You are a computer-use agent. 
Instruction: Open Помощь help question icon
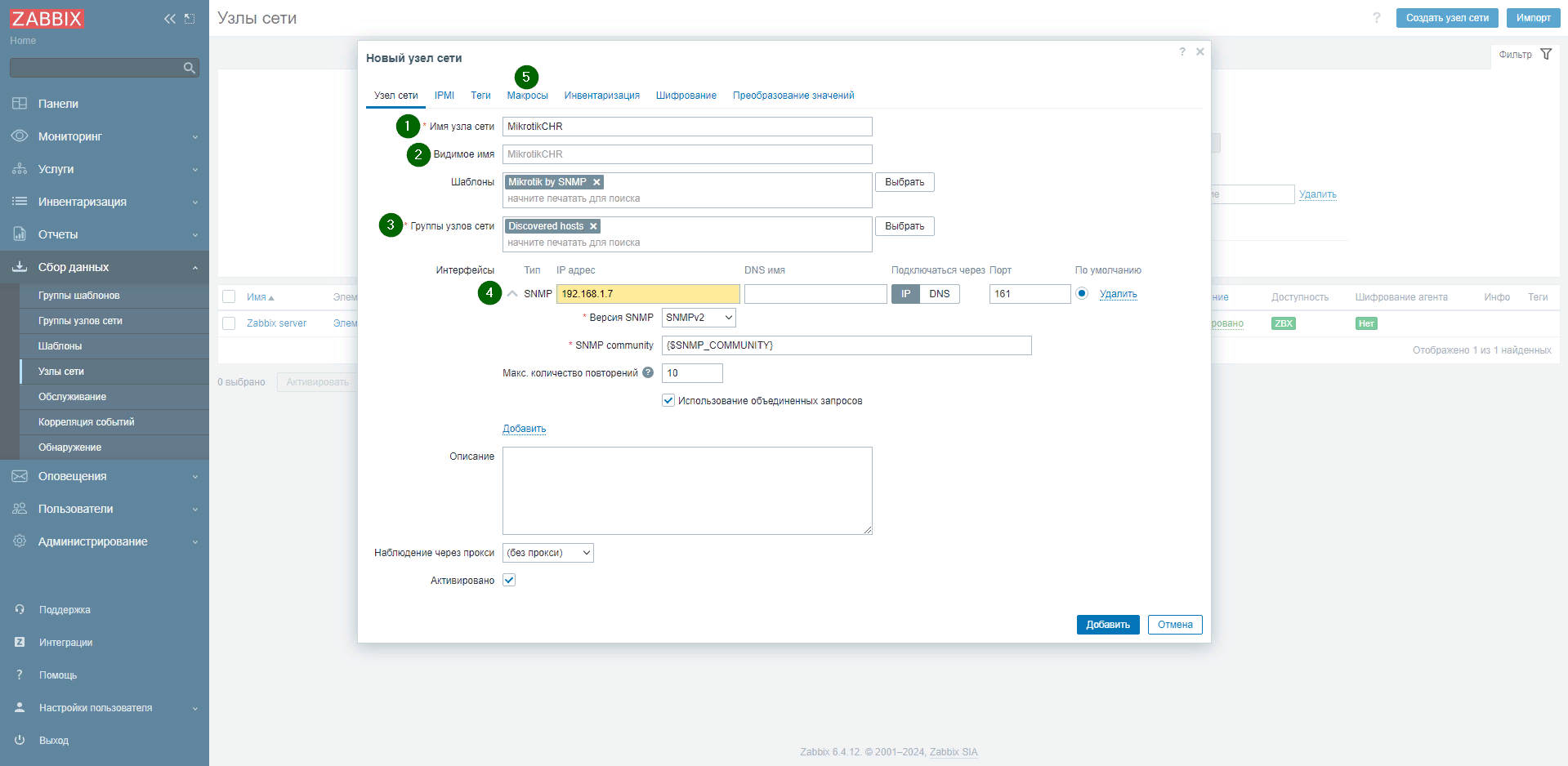[20, 675]
